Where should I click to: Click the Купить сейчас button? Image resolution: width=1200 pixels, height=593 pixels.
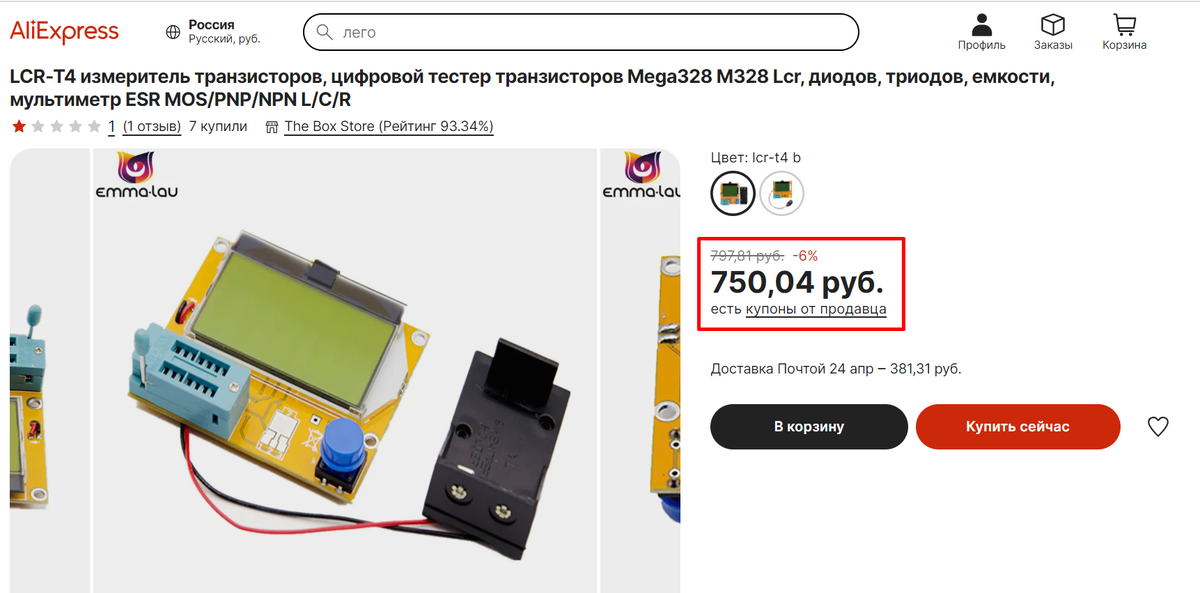[1018, 427]
